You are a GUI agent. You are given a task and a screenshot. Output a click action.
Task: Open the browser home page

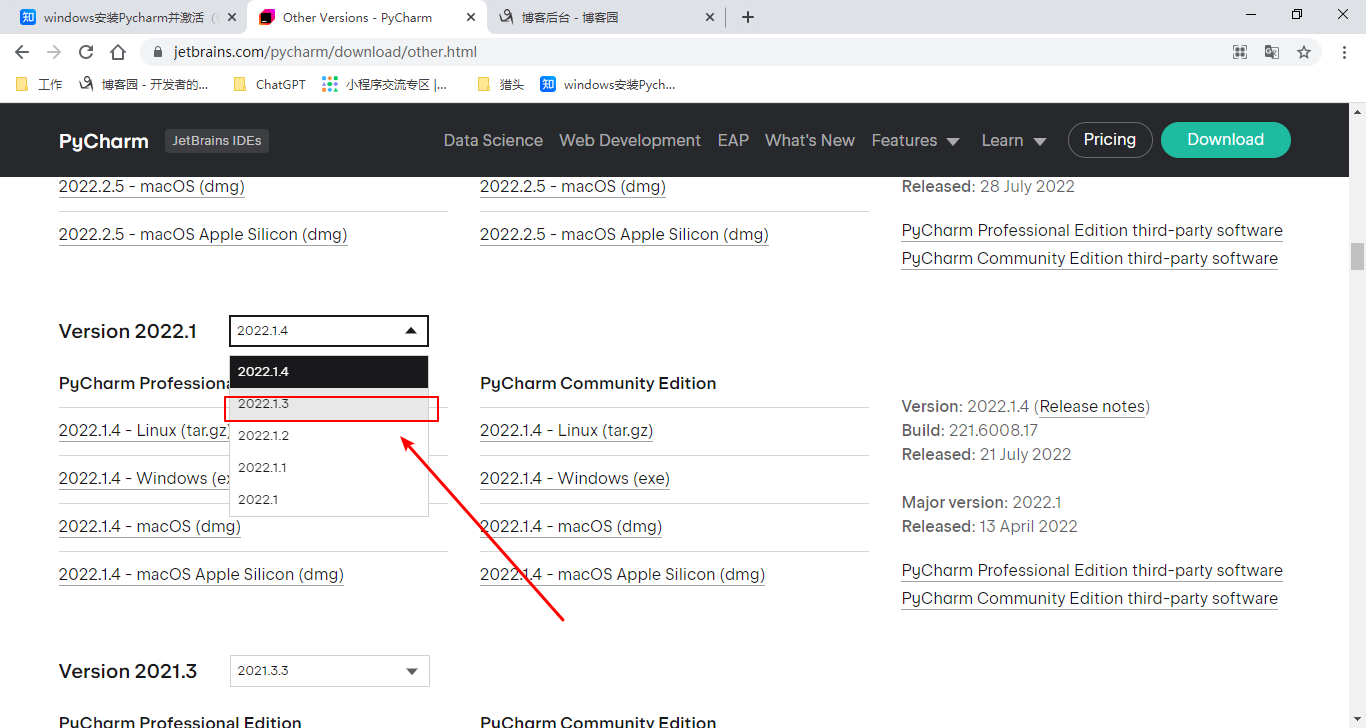click(118, 52)
